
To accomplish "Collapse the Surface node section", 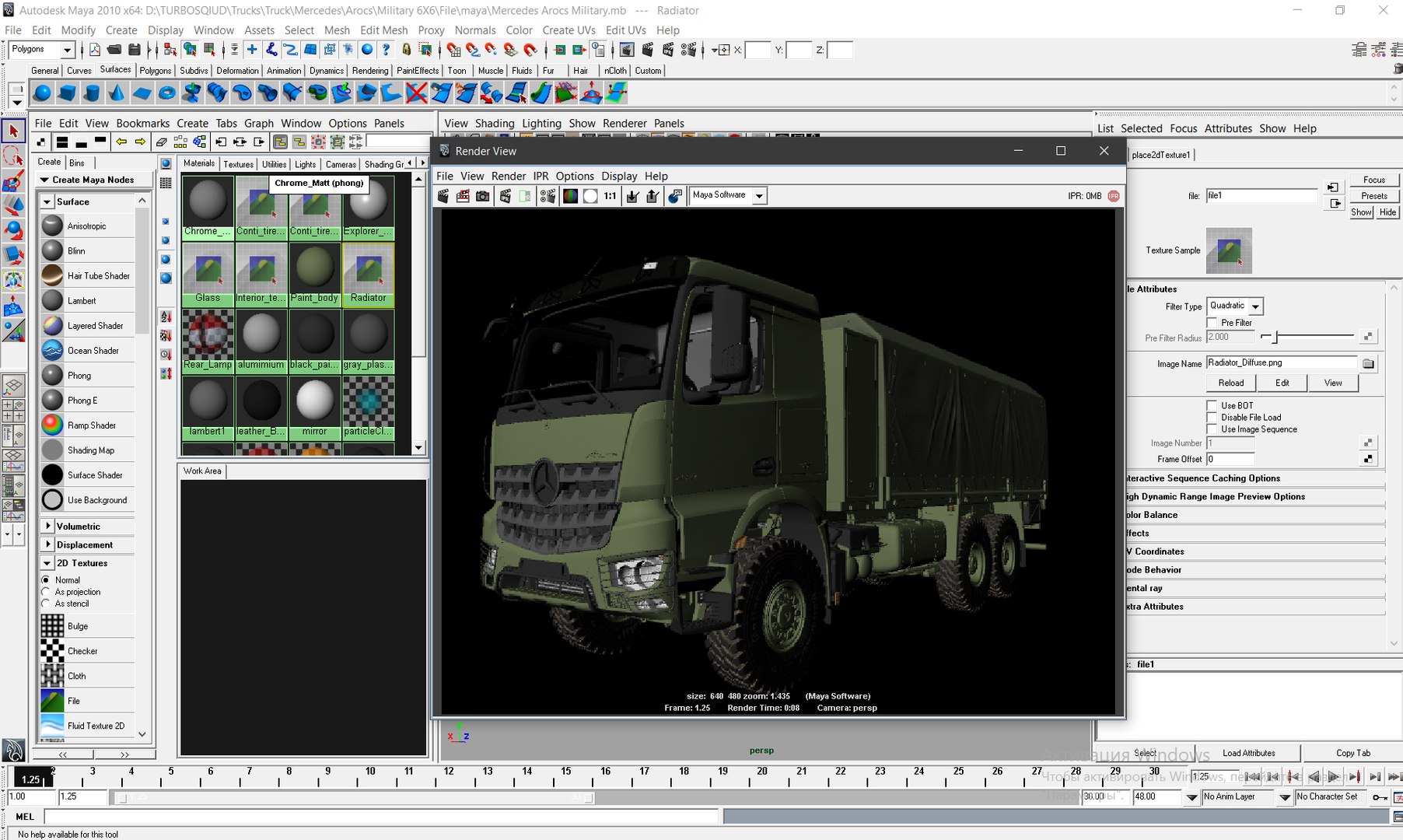I will 47,202.
